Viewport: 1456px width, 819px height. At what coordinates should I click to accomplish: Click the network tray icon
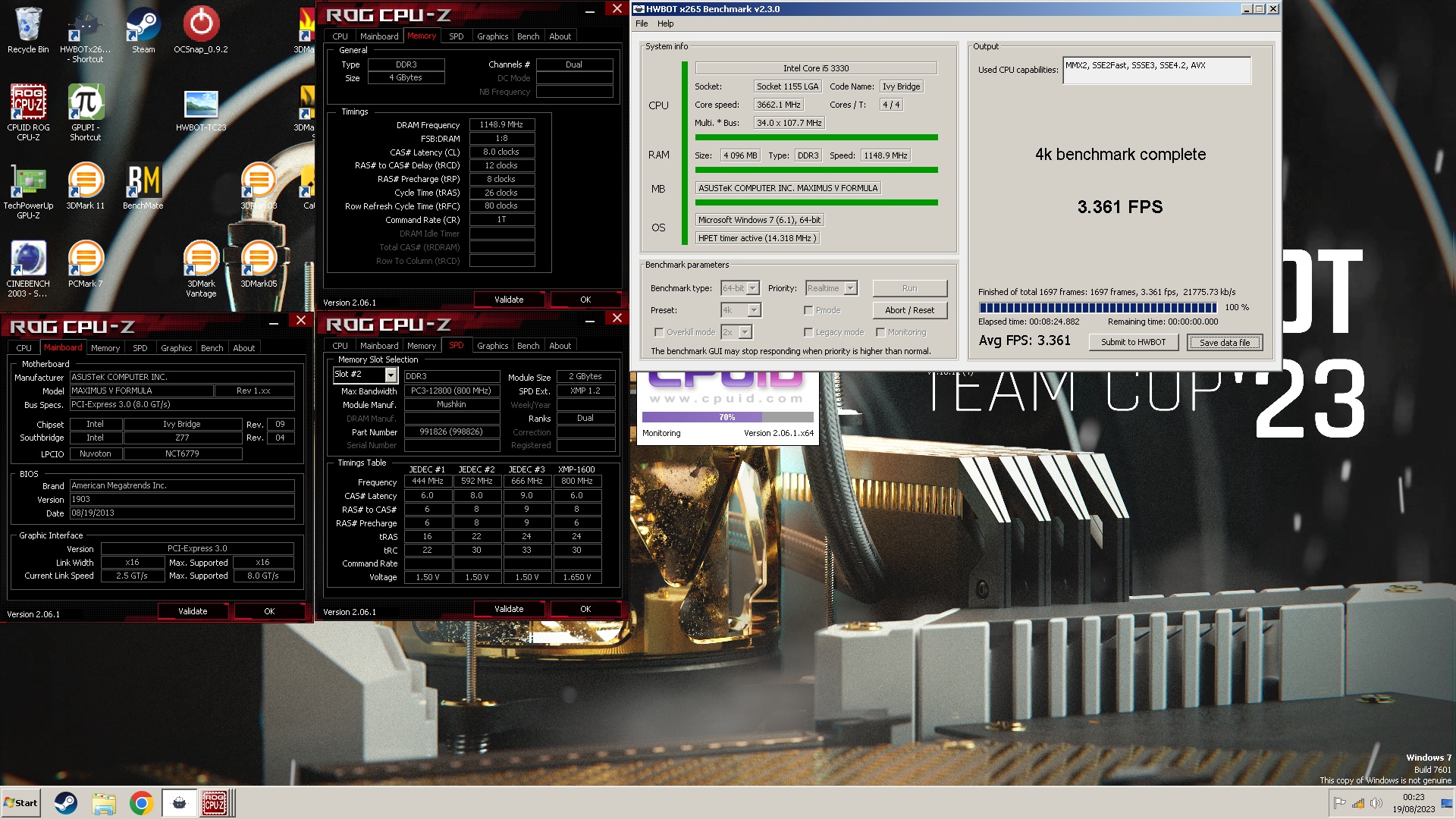click(x=1358, y=803)
